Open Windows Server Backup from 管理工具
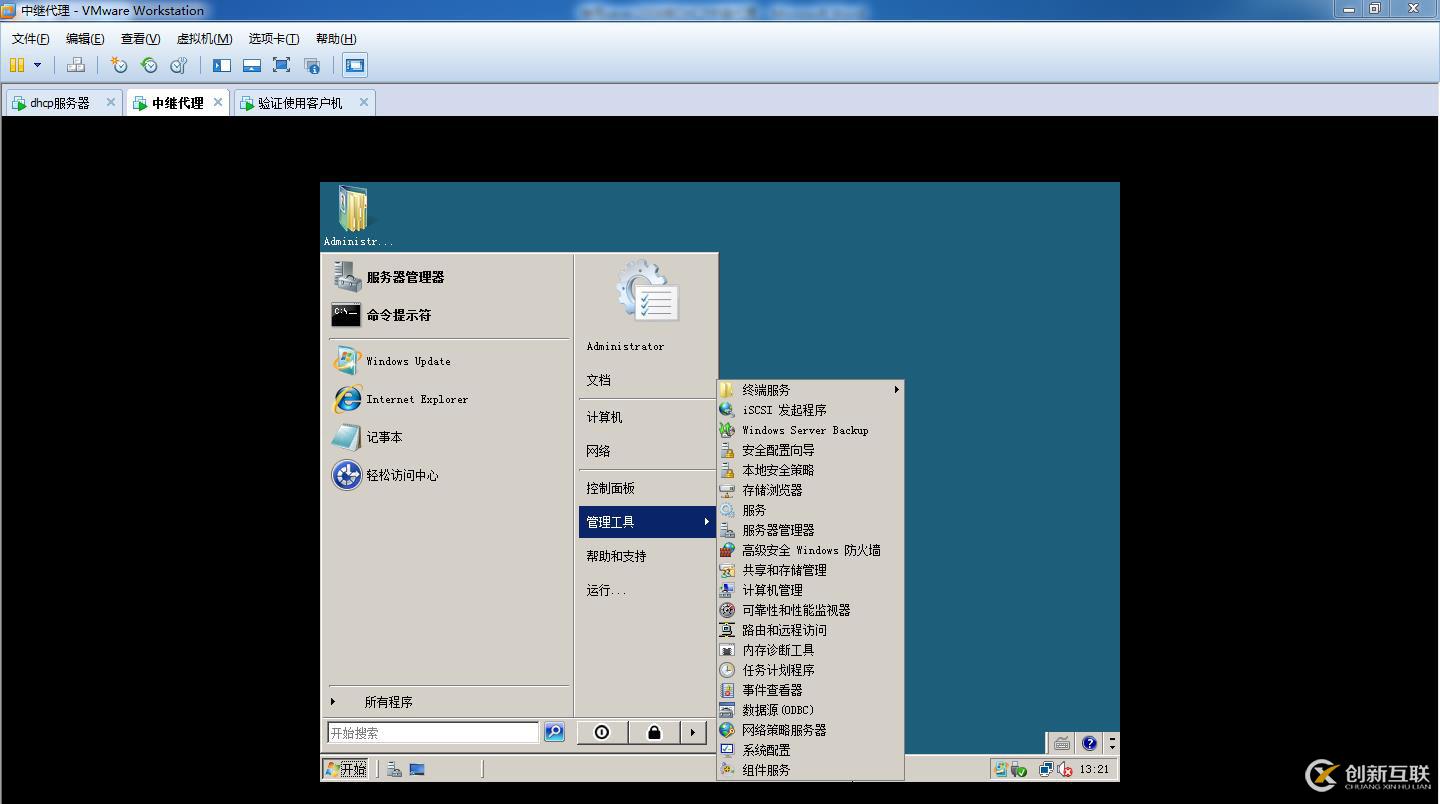The height and width of the screenshot is (804, 1440). point(810,430)
